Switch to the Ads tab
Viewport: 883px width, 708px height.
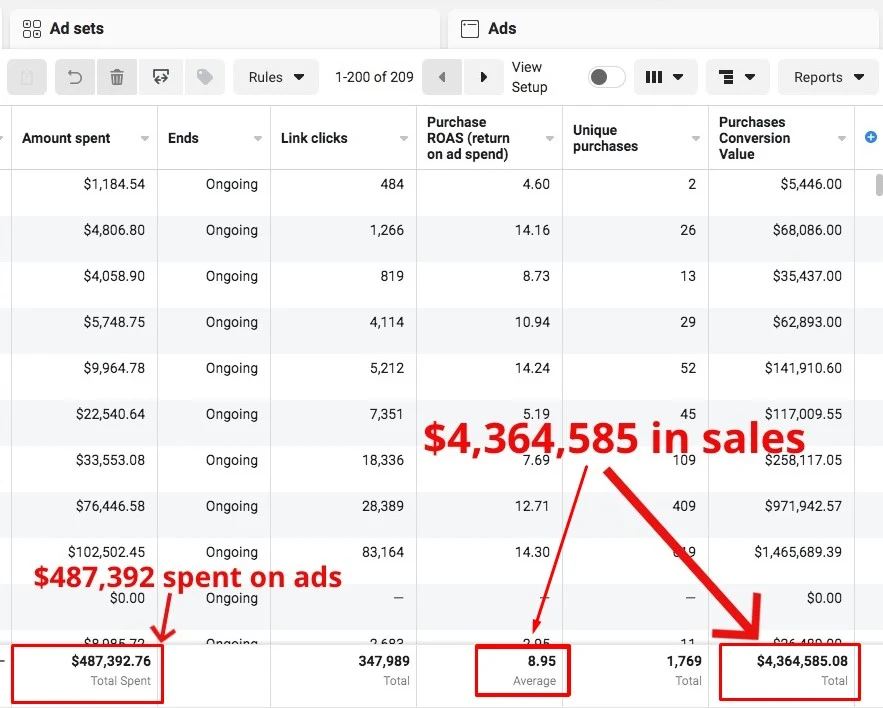tap(502, 29)
